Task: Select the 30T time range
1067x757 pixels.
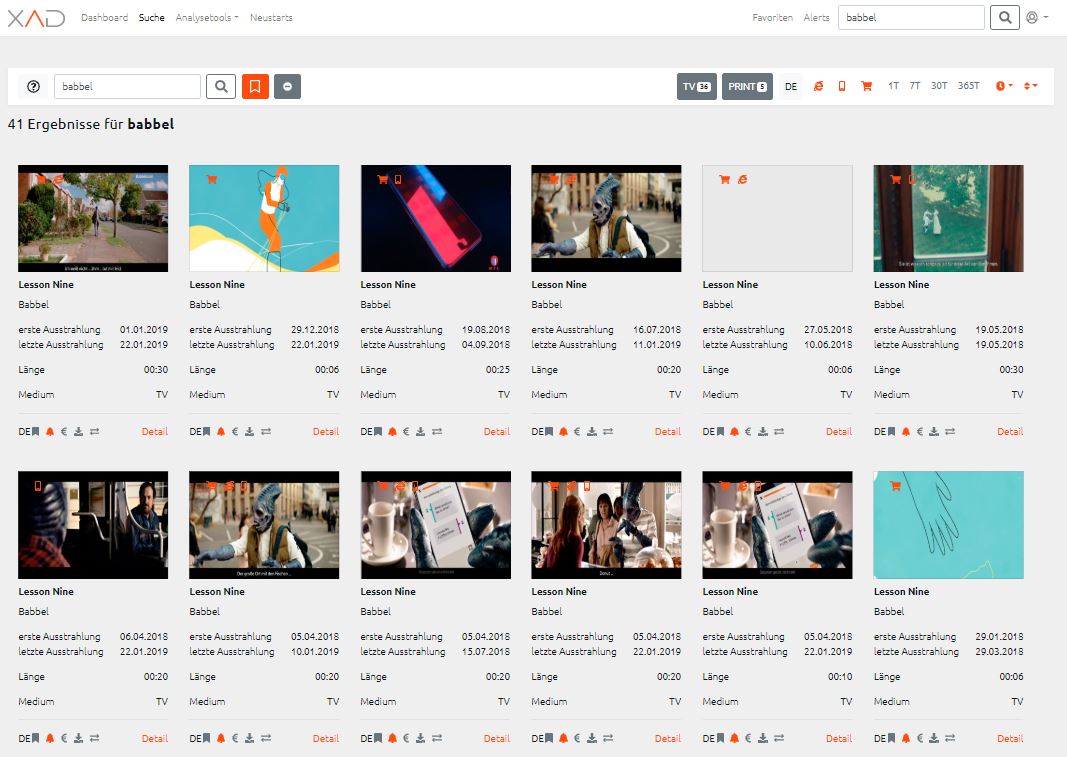Action: tap(939, 86)
